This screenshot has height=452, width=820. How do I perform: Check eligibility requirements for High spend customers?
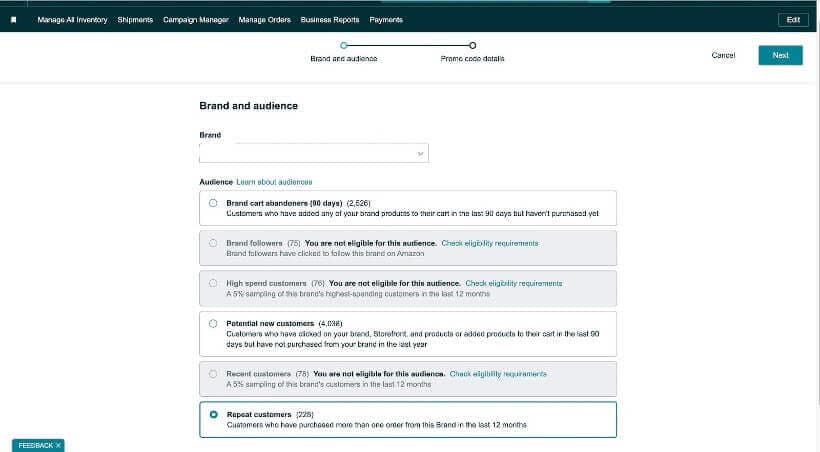[x=513, y=283]
